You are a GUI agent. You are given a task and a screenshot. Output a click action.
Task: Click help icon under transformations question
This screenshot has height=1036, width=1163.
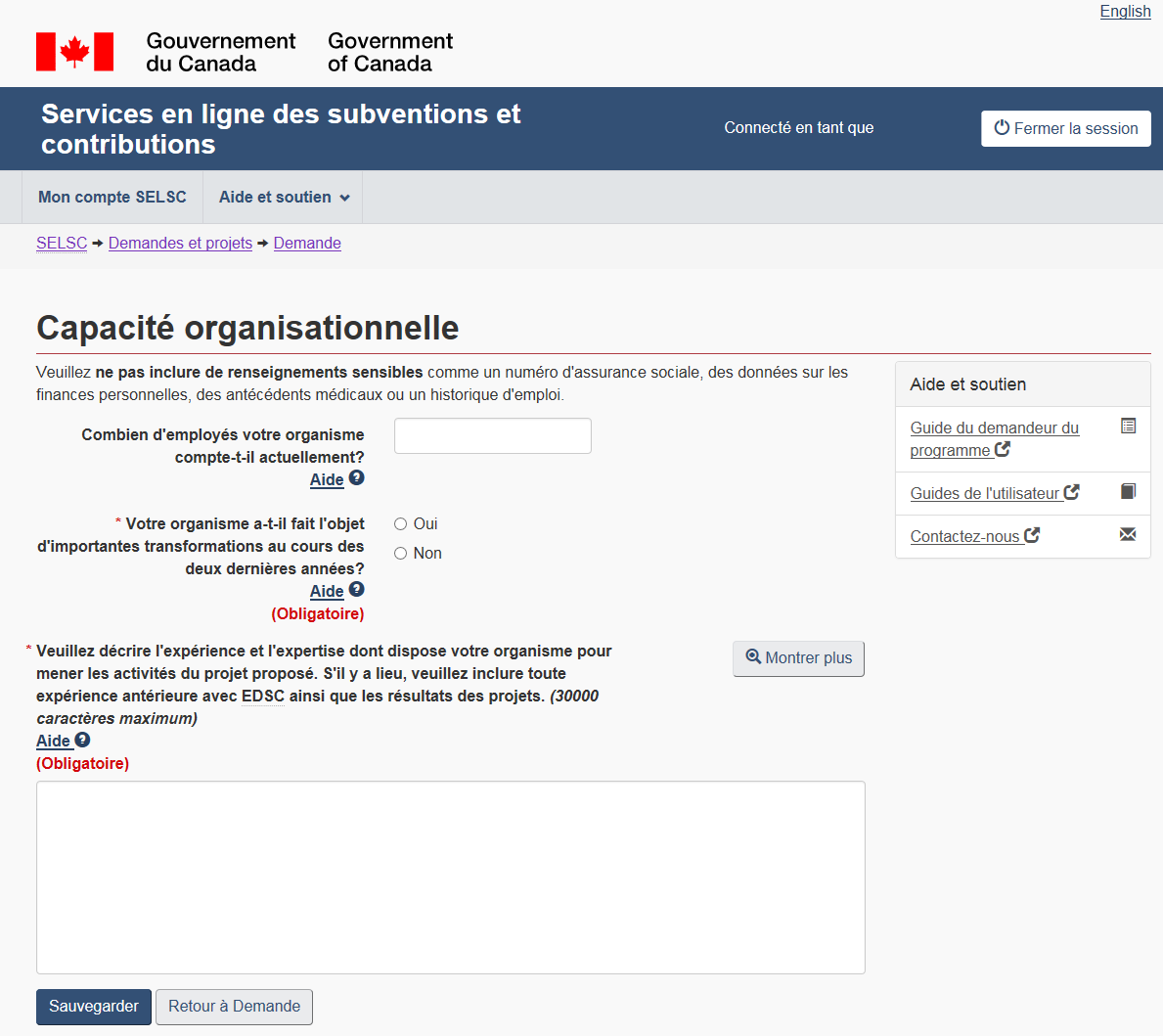pyautogui.click(x=357, y=590)
